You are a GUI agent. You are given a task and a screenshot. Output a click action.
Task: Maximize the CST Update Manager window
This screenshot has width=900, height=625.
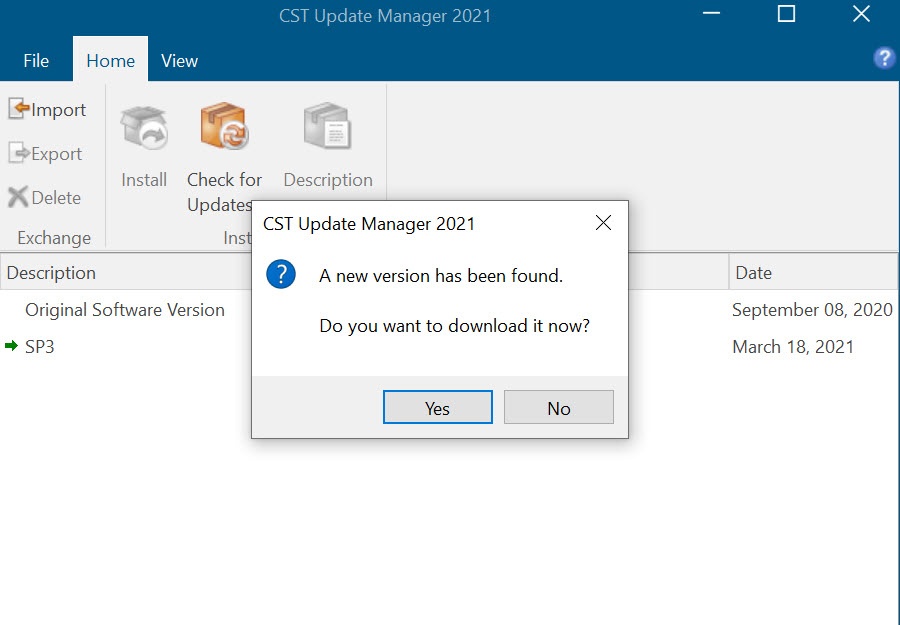pyautogui.click(x=786, y=14)
